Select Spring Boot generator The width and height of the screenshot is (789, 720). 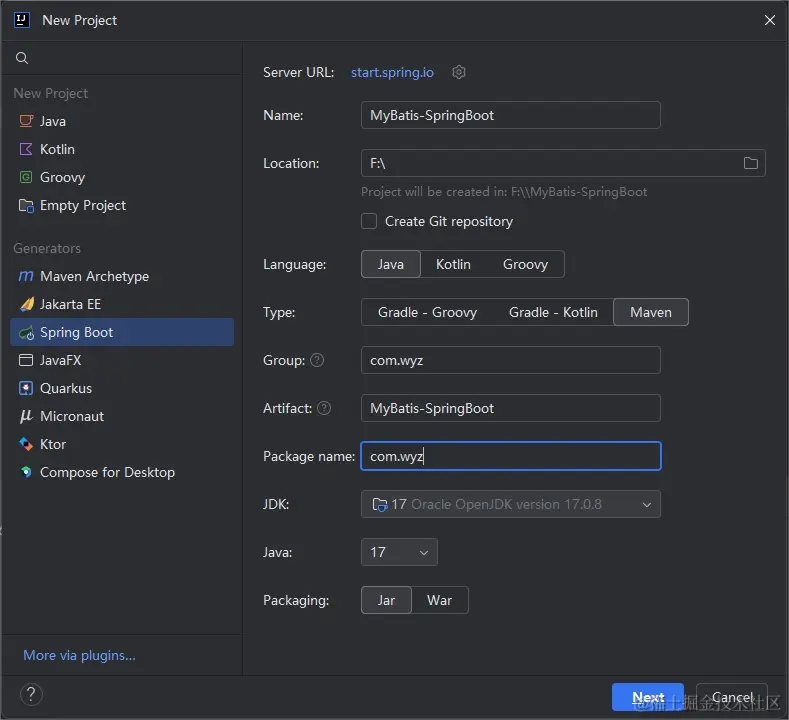[x=122, y=332]
